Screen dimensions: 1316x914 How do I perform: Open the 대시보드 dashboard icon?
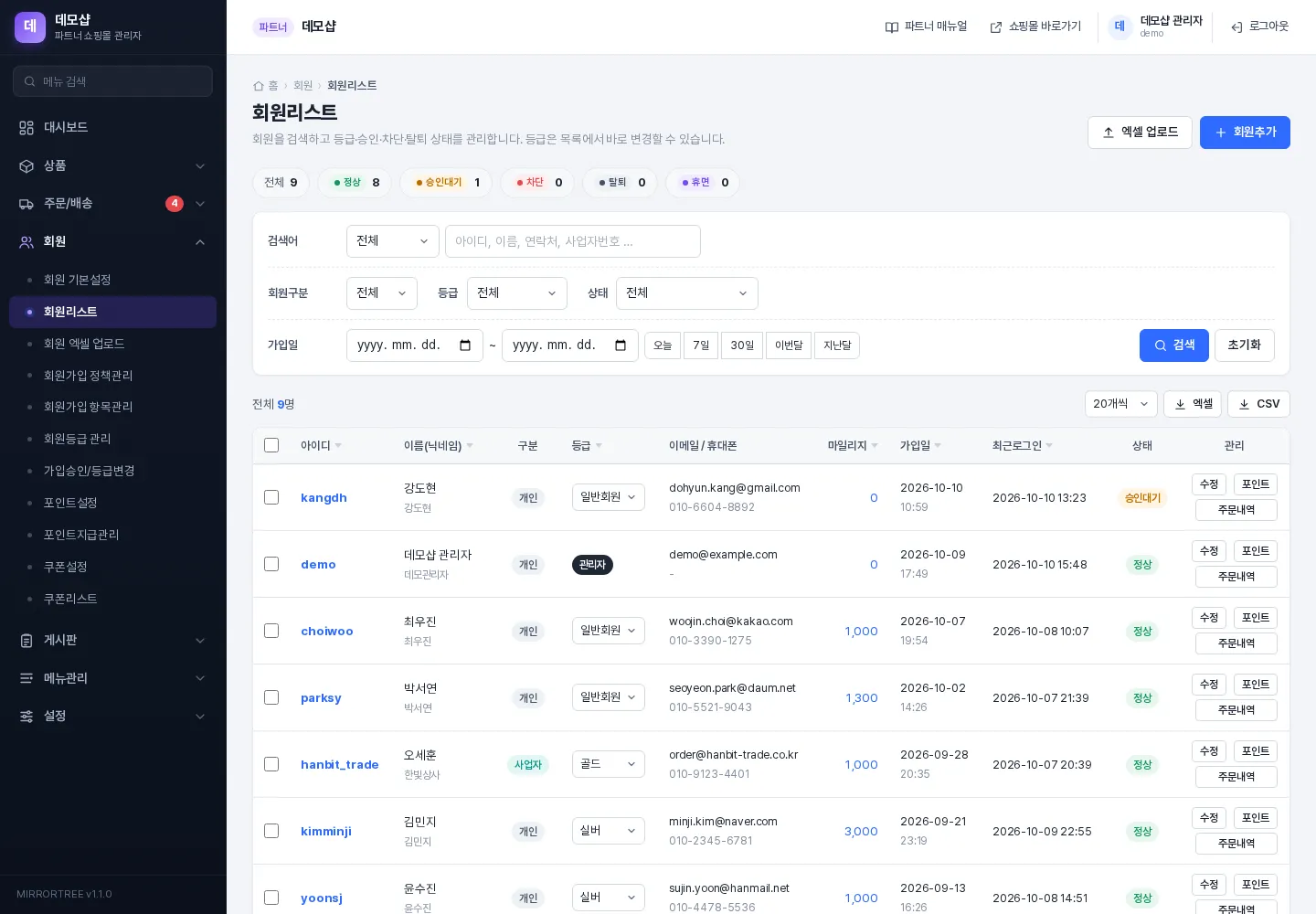coord(27,128)
